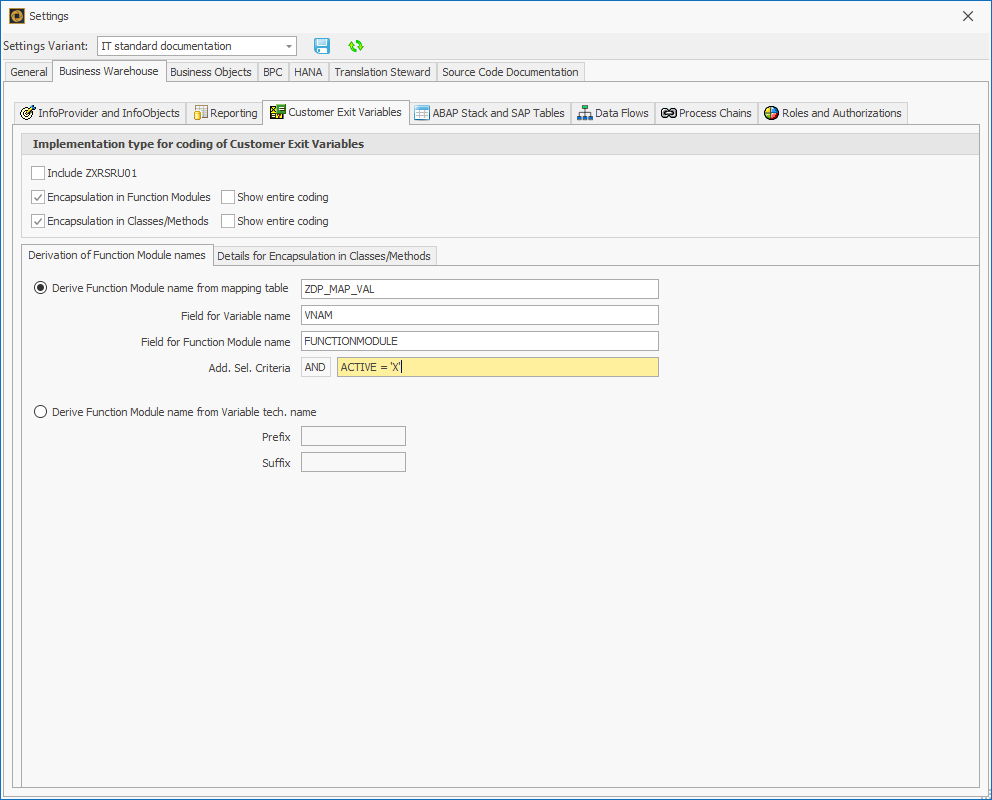The height and width of the screenshot is (800, 992).
Task: Open the Settings Variant dropdown
Action: tap(290, 46)
